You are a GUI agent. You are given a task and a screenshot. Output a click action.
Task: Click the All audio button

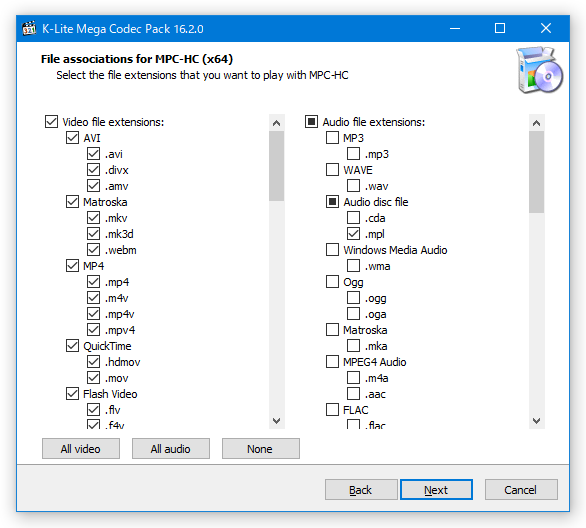[171, 449]
